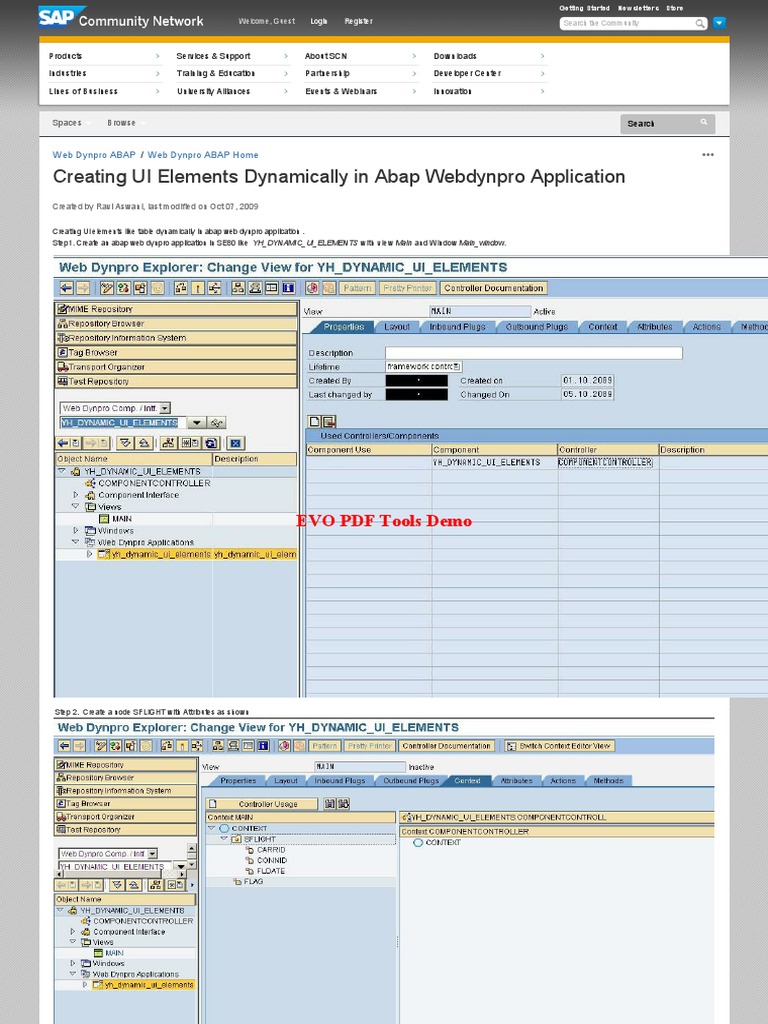Click the Pretty Printer button in Step 1 screenshot
Viewport: 768px width, 1024px height.
tap(408, 288)
